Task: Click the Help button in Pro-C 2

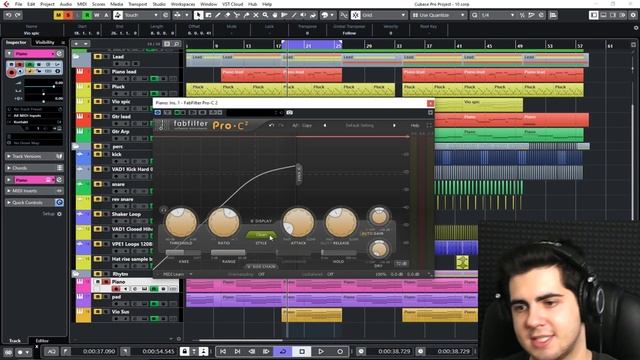Action: tap(415, 125)
